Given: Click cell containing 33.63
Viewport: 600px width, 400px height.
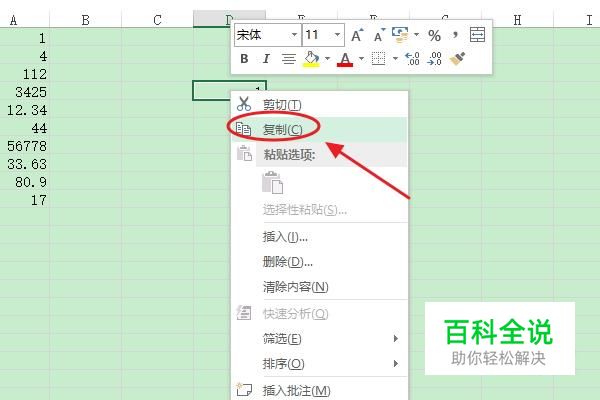Looking at the screenshot, I should tap(24, 164).
